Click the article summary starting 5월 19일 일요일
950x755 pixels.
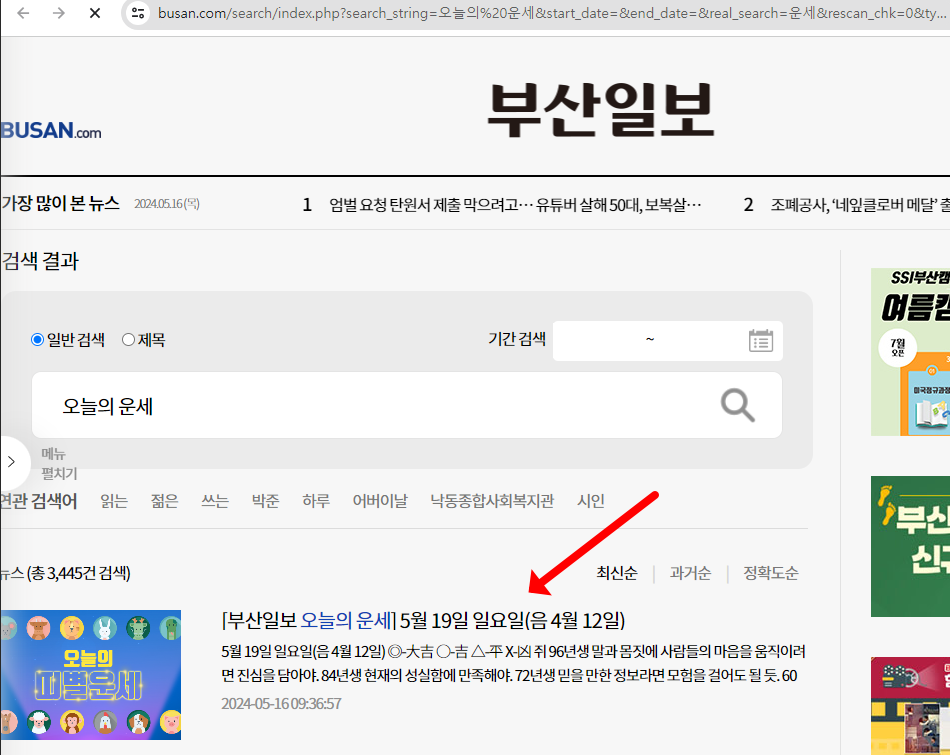pyautogui.click(x=513, y=664)
